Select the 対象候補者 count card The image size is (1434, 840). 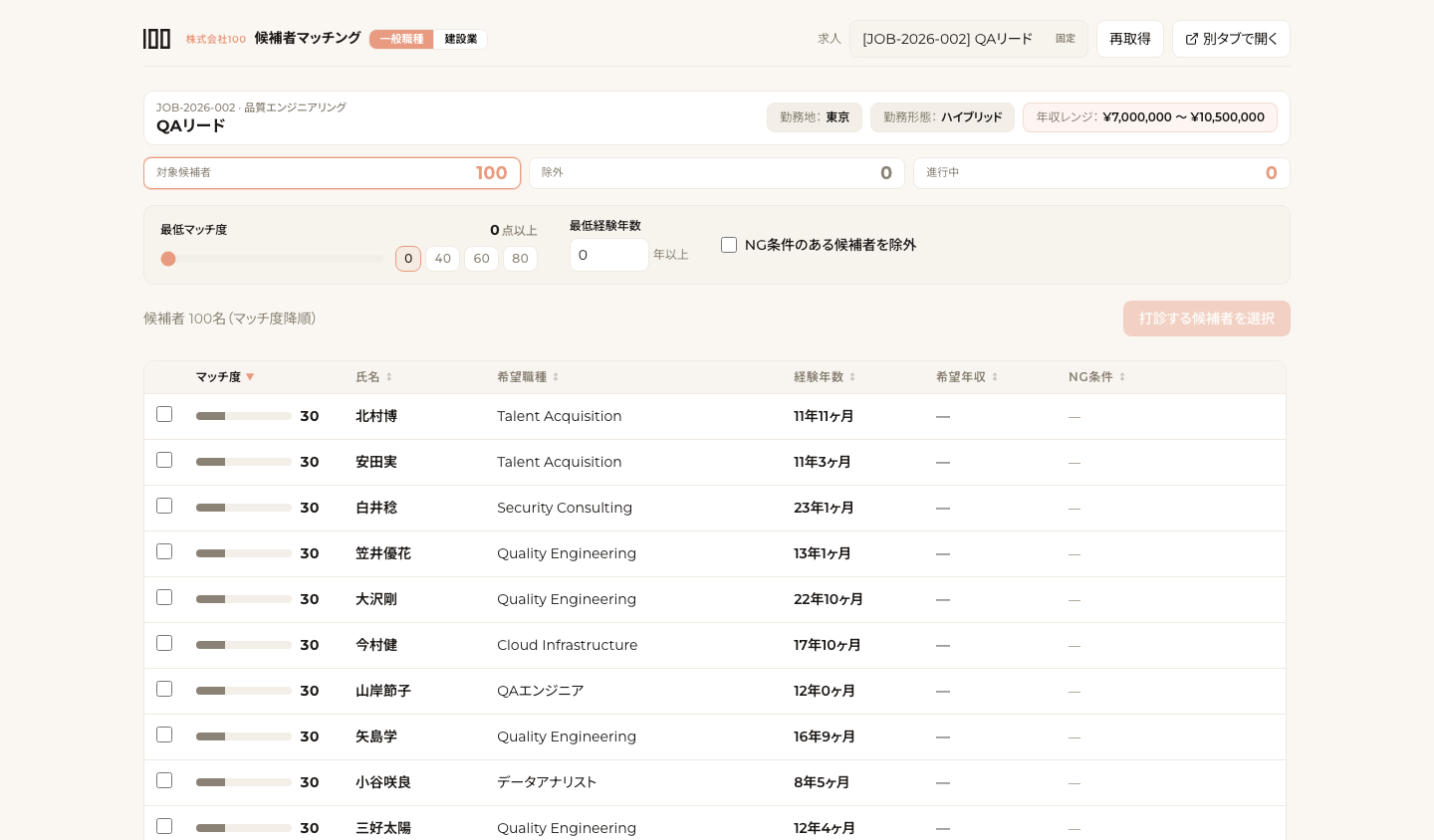tap(332, 173)
